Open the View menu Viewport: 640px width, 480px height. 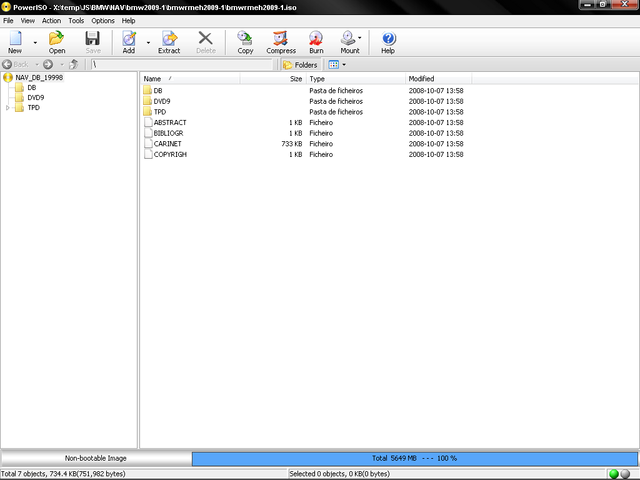pos(28,20)
